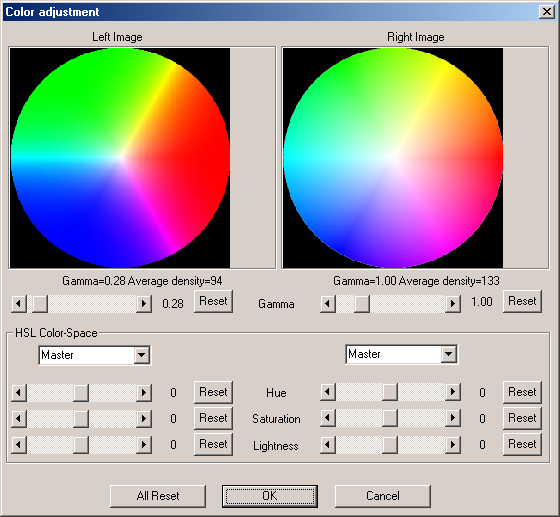560x517 pixels.
Task: Reset the right image Lightness
Action: tap(522, 444)
